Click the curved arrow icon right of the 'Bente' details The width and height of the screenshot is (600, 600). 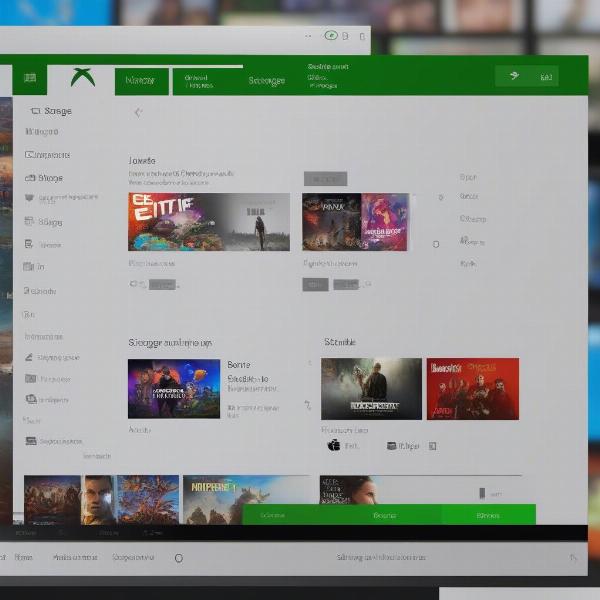pos(308,405)
